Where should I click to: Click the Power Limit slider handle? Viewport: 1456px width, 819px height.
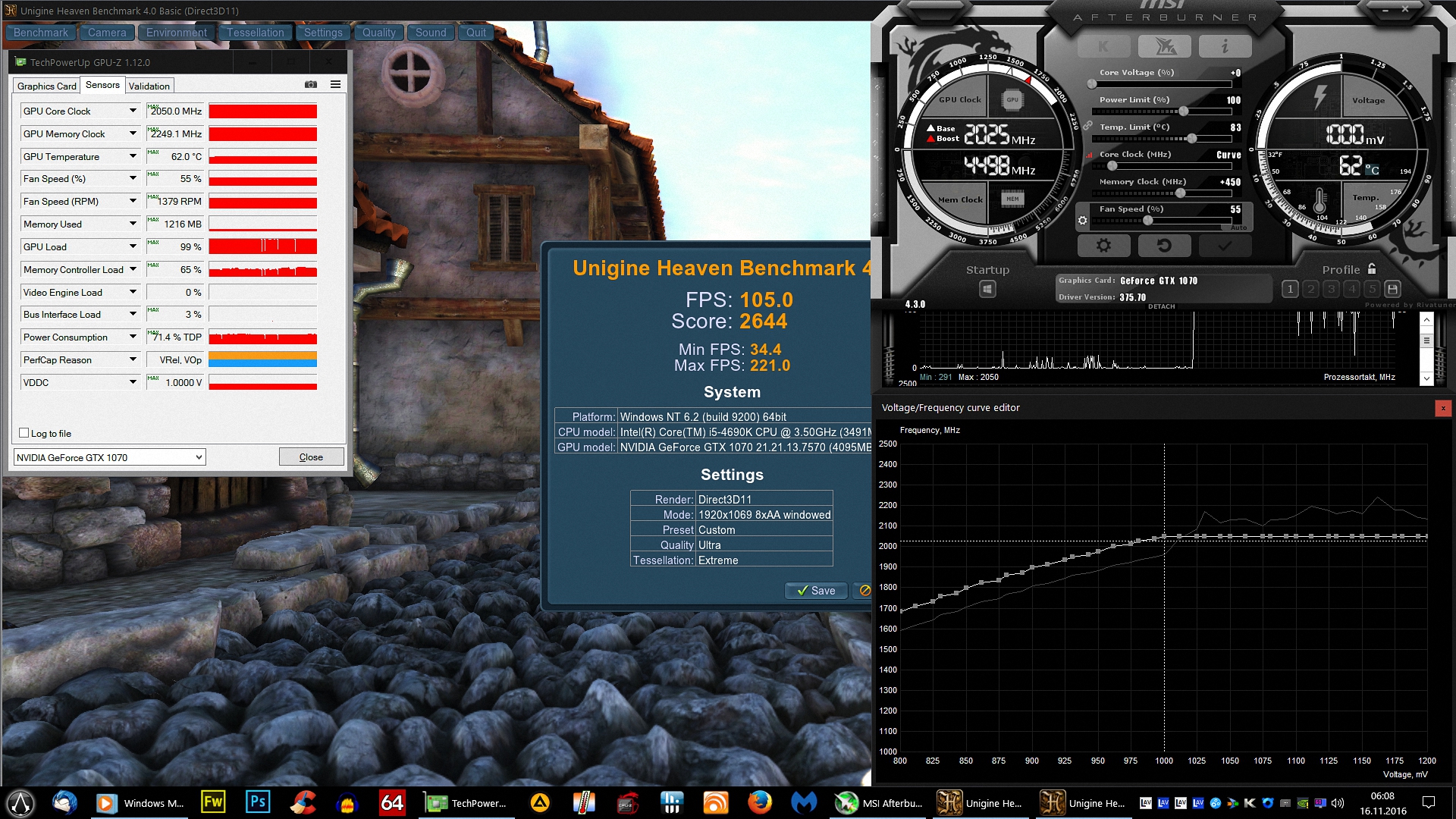click(1183, 111)
